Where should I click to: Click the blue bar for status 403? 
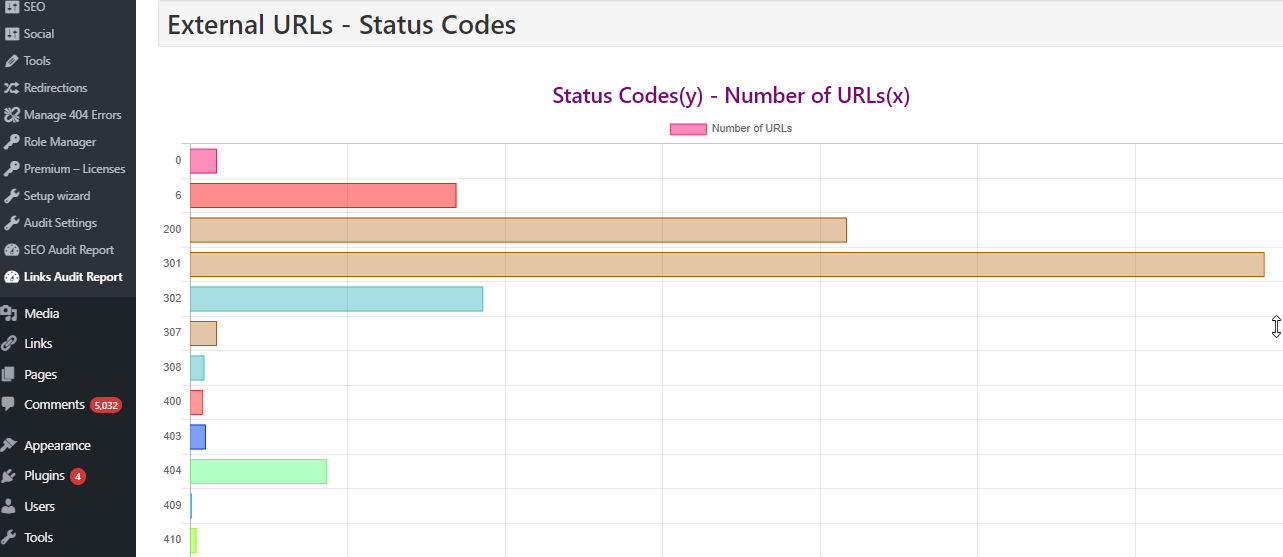point(198,437)
